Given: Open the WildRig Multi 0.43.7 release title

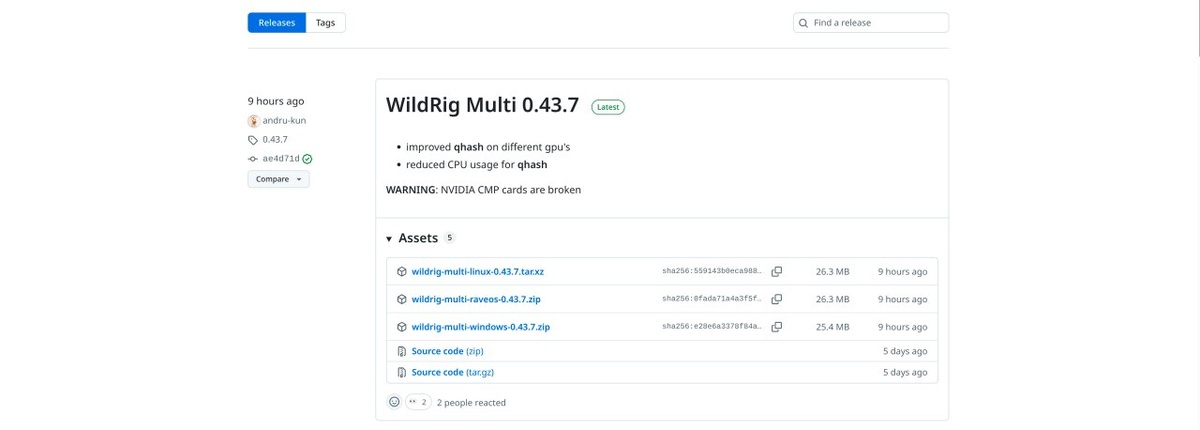Looking at the screenshot, I should coord(482,105).
